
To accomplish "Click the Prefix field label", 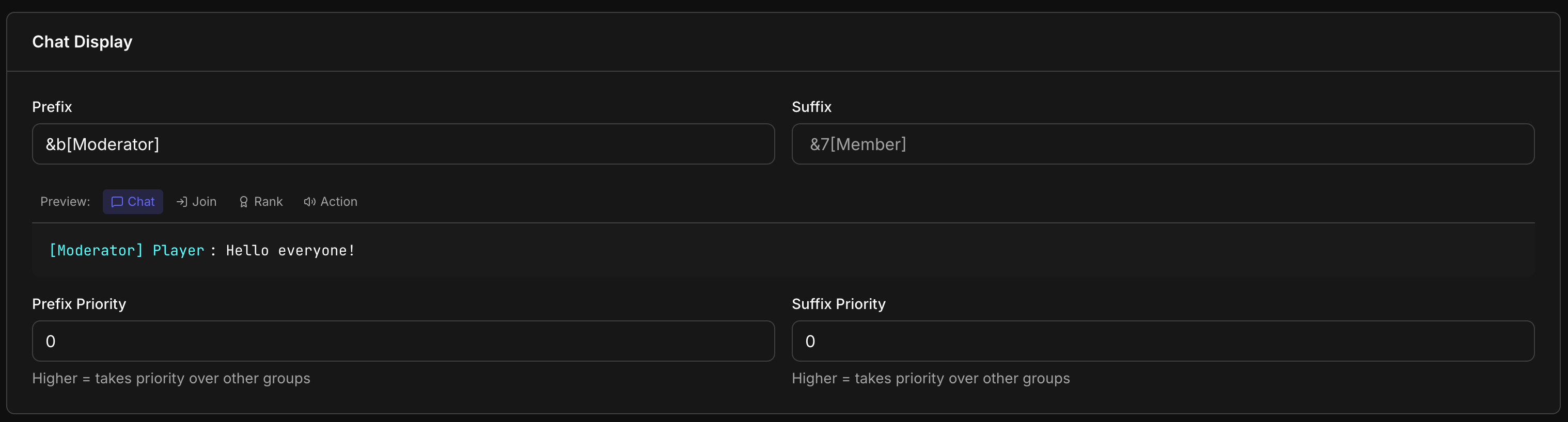I will click(x=52, y=107).
